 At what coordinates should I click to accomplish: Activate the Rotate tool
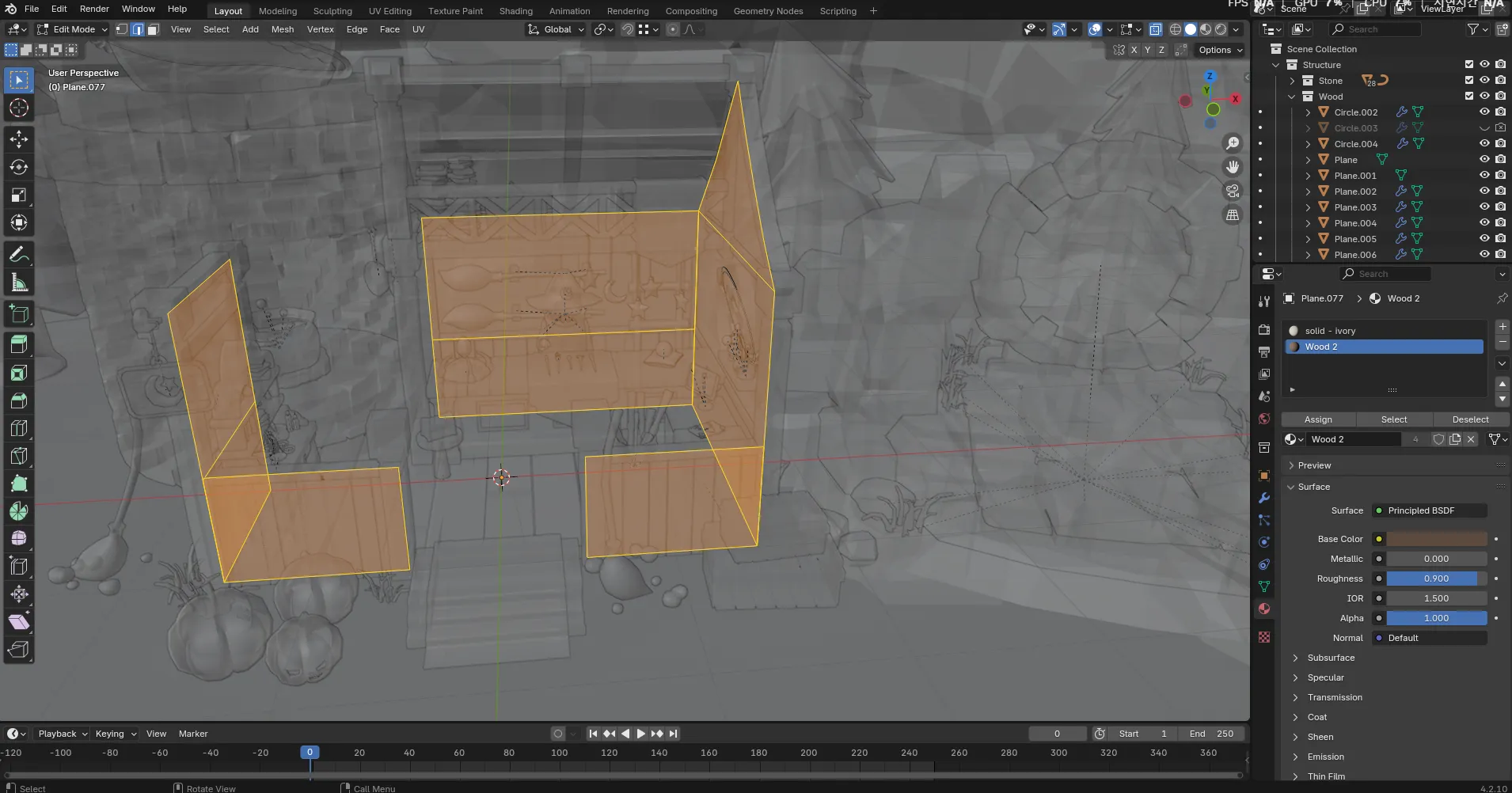pyautogui.click(x=19, y=167)
